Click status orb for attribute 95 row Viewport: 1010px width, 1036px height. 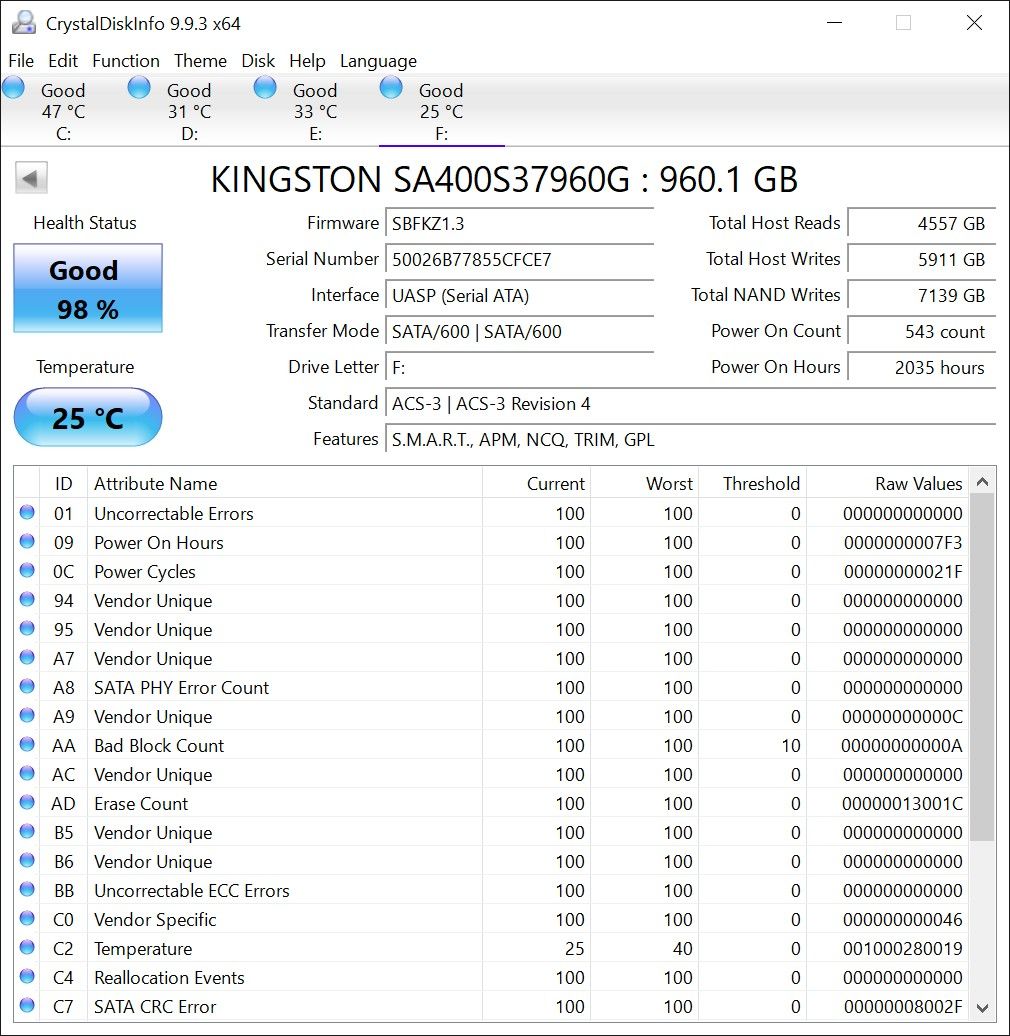27,628
